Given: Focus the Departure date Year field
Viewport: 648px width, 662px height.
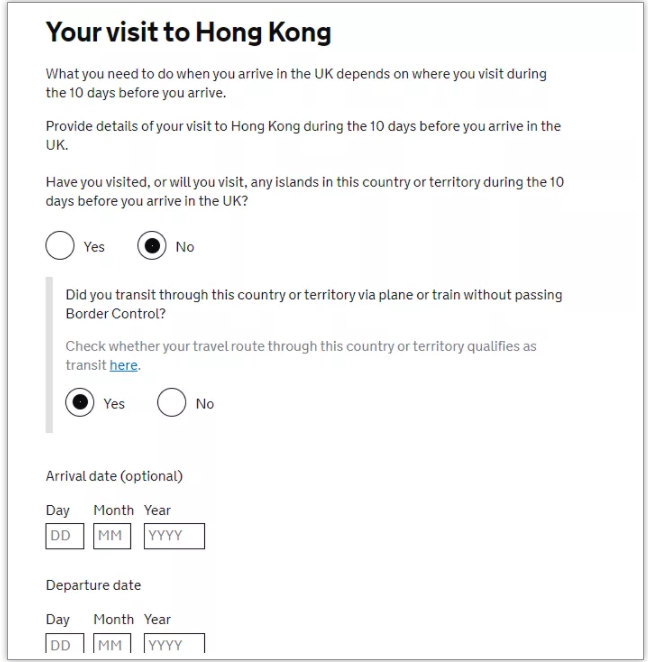Looking at the screenshot, I should click(174, 643).
